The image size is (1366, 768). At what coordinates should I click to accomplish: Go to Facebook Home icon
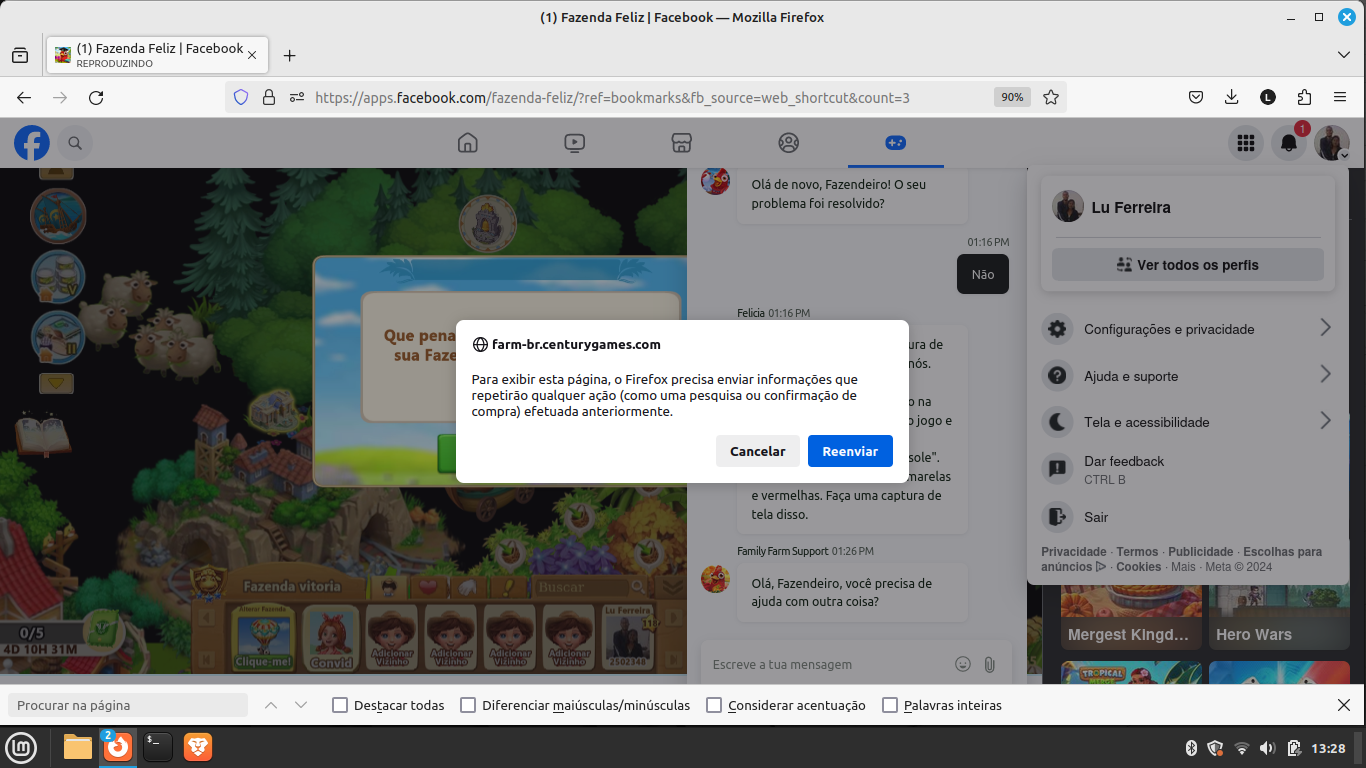pos(468,143)
